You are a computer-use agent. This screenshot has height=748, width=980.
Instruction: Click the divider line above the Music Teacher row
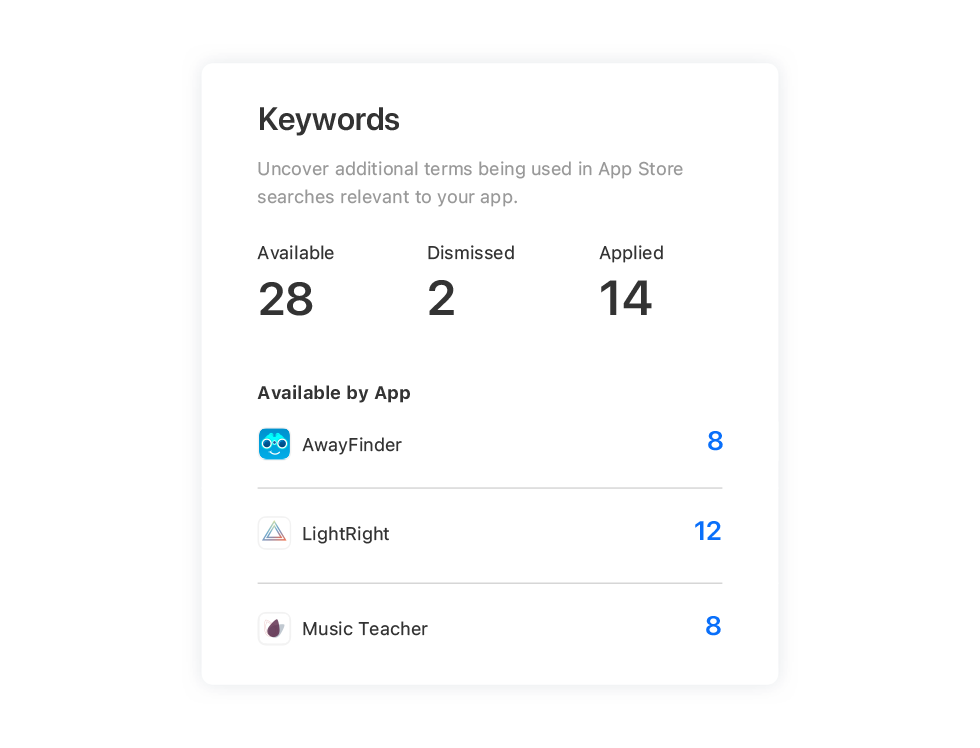[490, 583]
